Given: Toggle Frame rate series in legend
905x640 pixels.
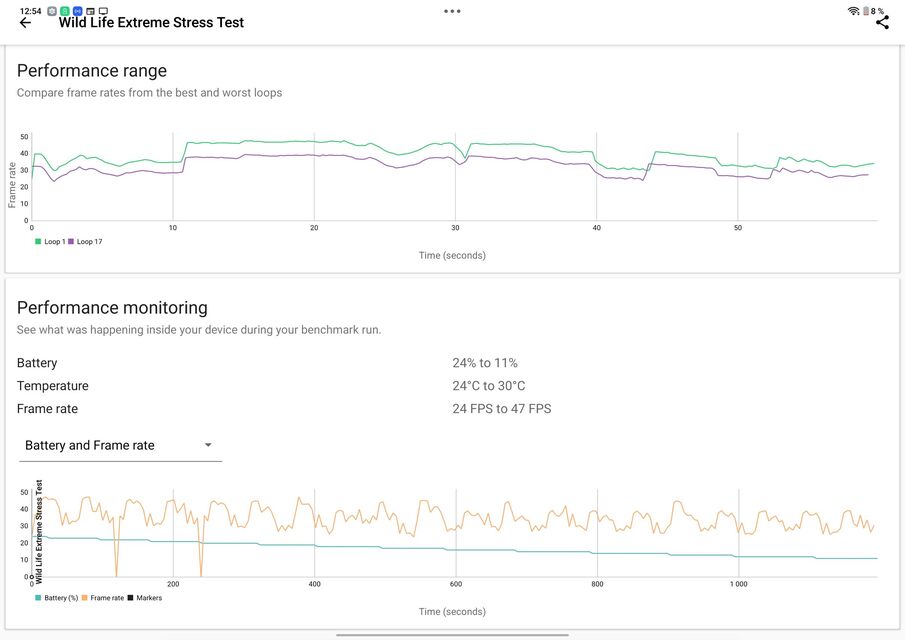Looking at the screenshot, I should click(102, 598).
